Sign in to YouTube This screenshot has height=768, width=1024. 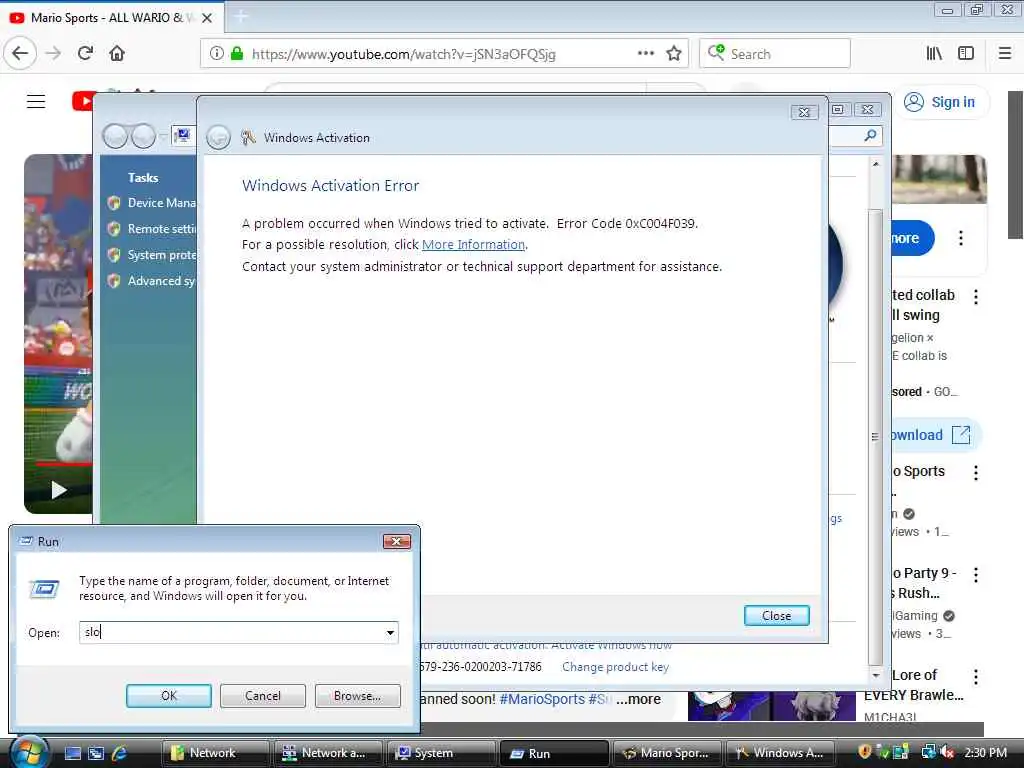click(x=940, y=102)
